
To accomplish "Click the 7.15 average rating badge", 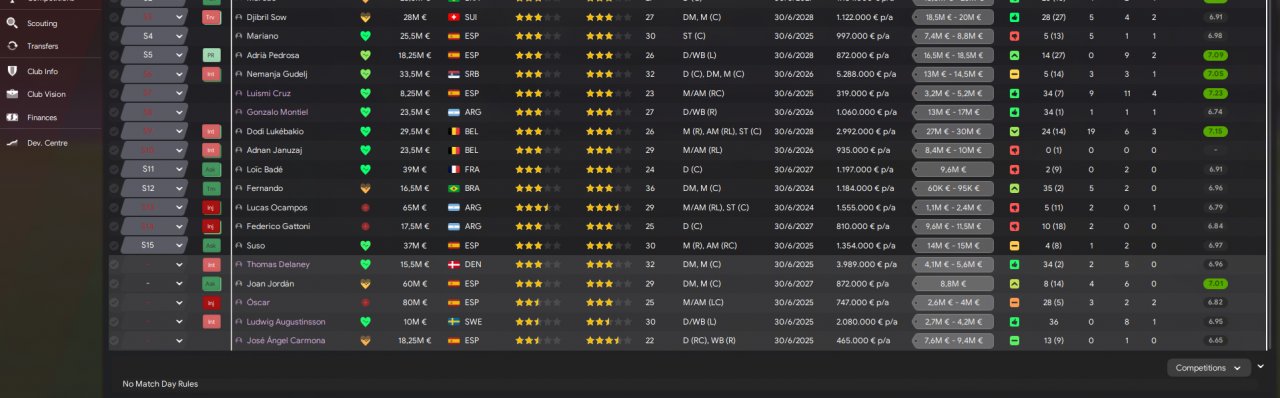I will pos(1215,131).
